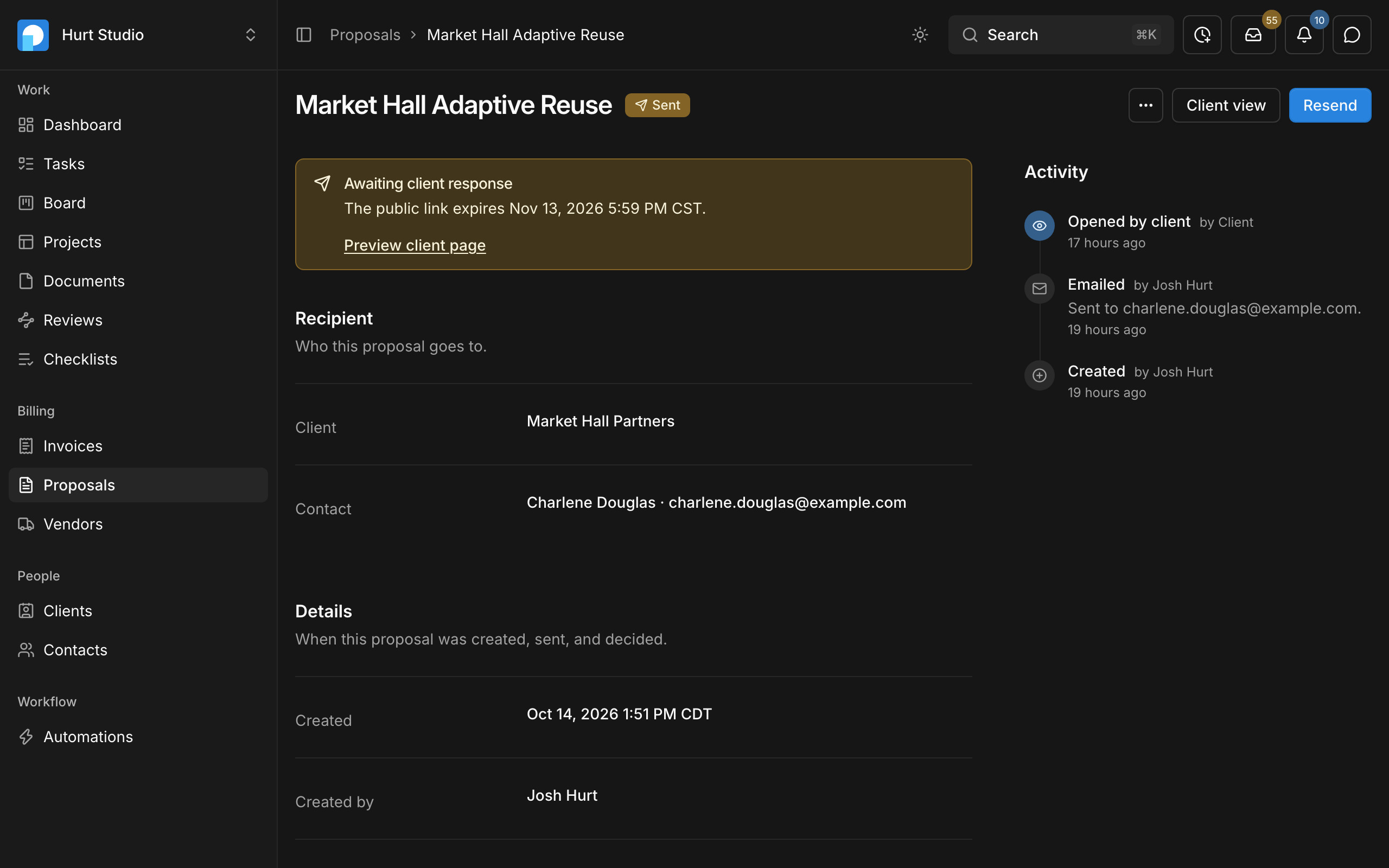Click the Client view button
The height and width of the screenshot is (868, 1389).
(1226, 105)
